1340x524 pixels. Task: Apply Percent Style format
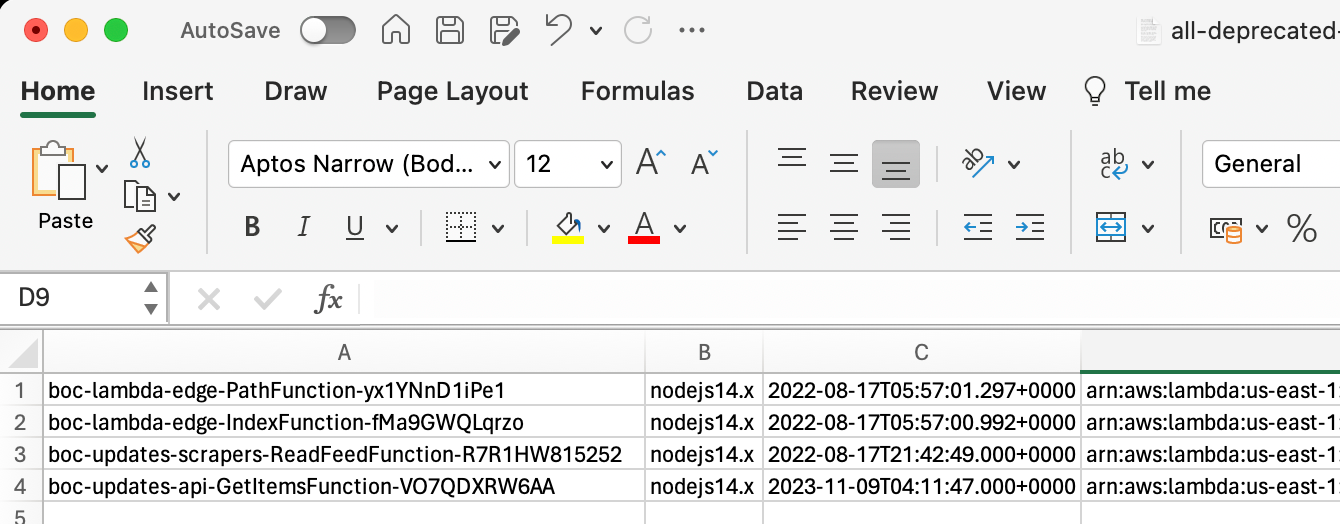[x=1302, y=228]
